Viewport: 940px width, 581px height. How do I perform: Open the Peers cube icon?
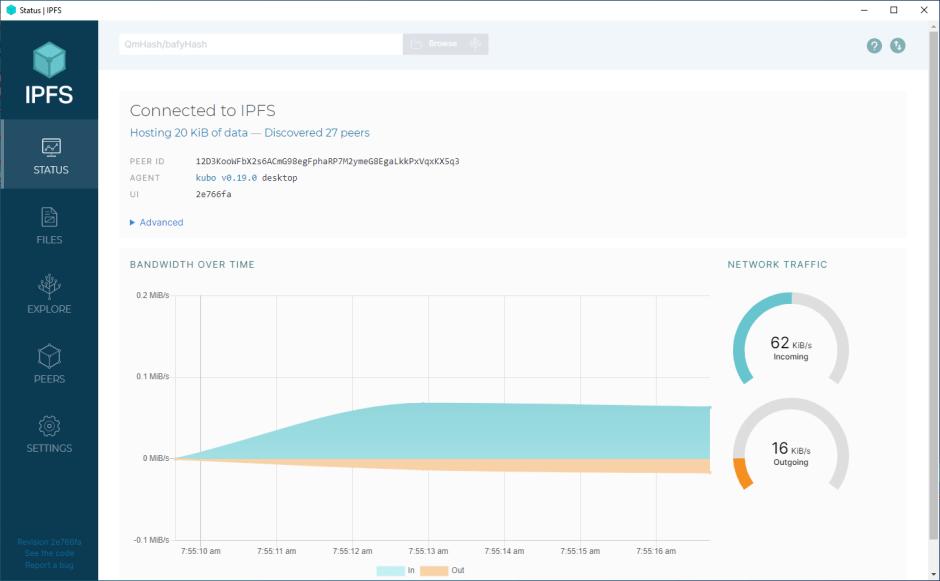49,356
